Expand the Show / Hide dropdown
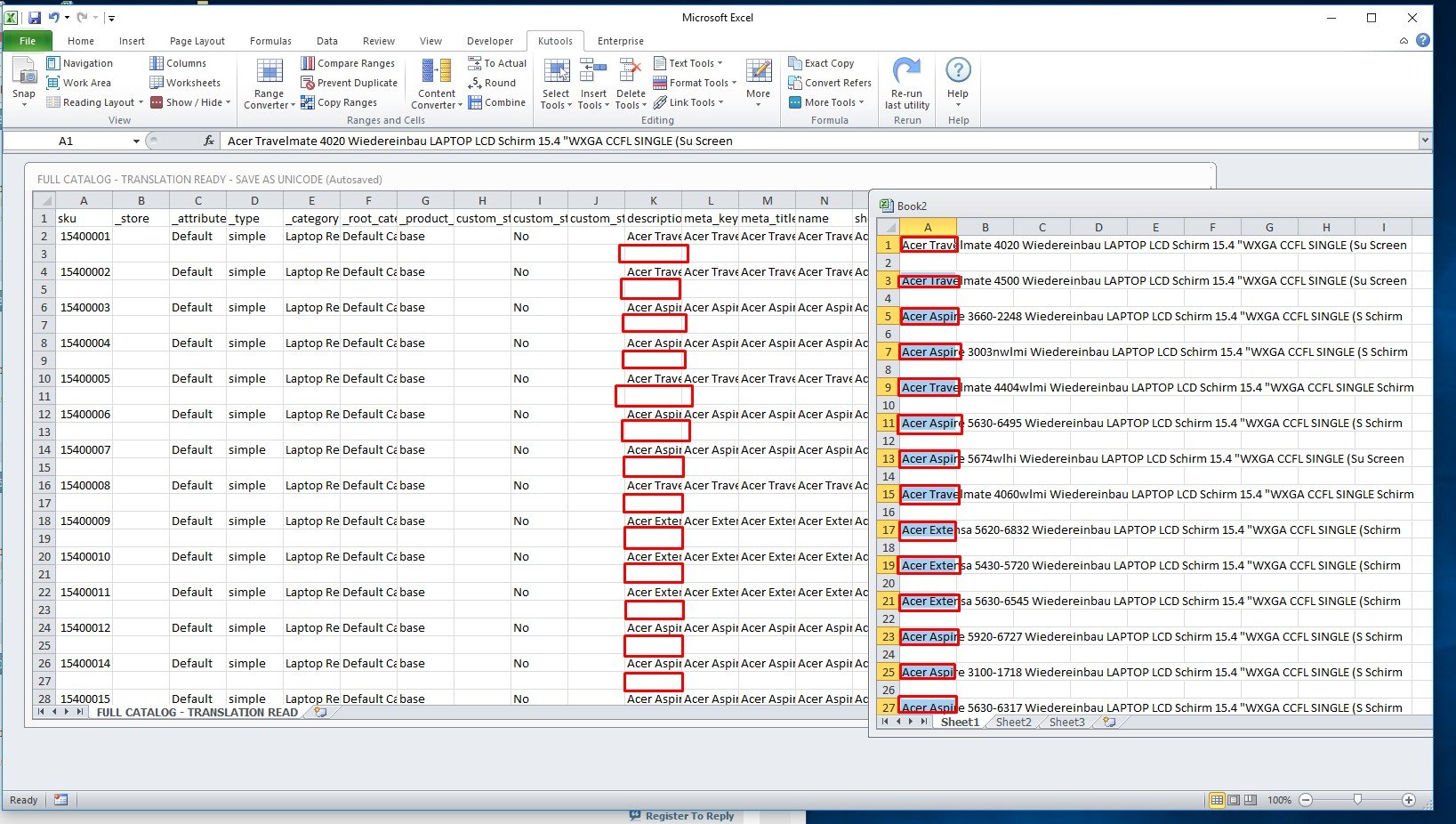This screenshot has width=1456, height=824. pos(229,102)
